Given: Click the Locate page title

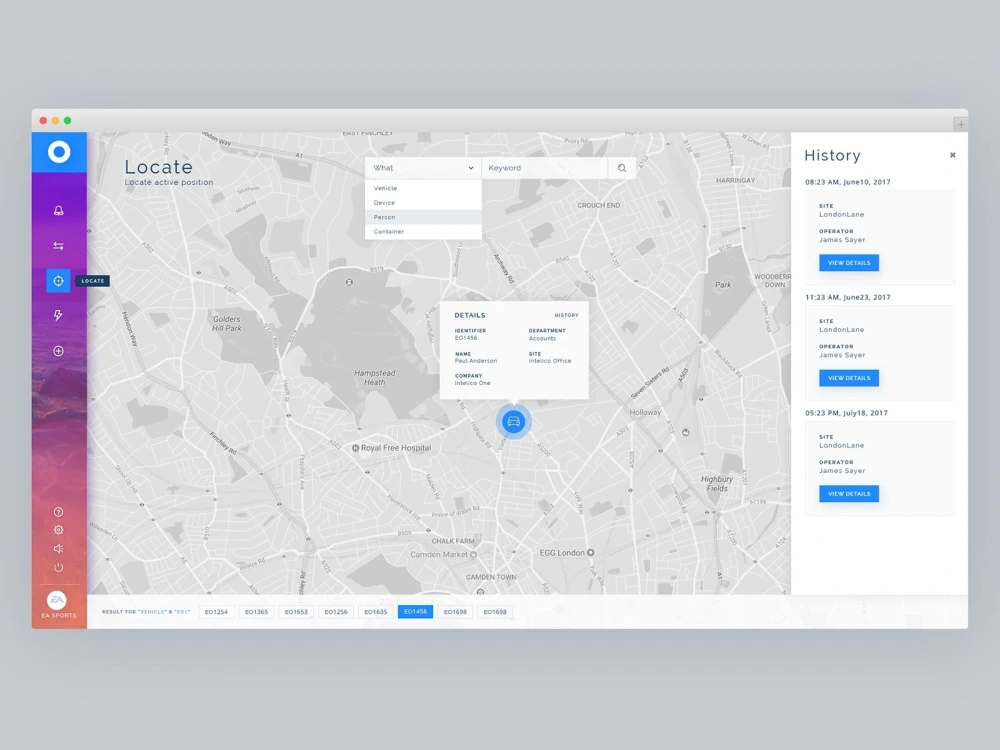Looking at the screenshot, I should point(158,167).
